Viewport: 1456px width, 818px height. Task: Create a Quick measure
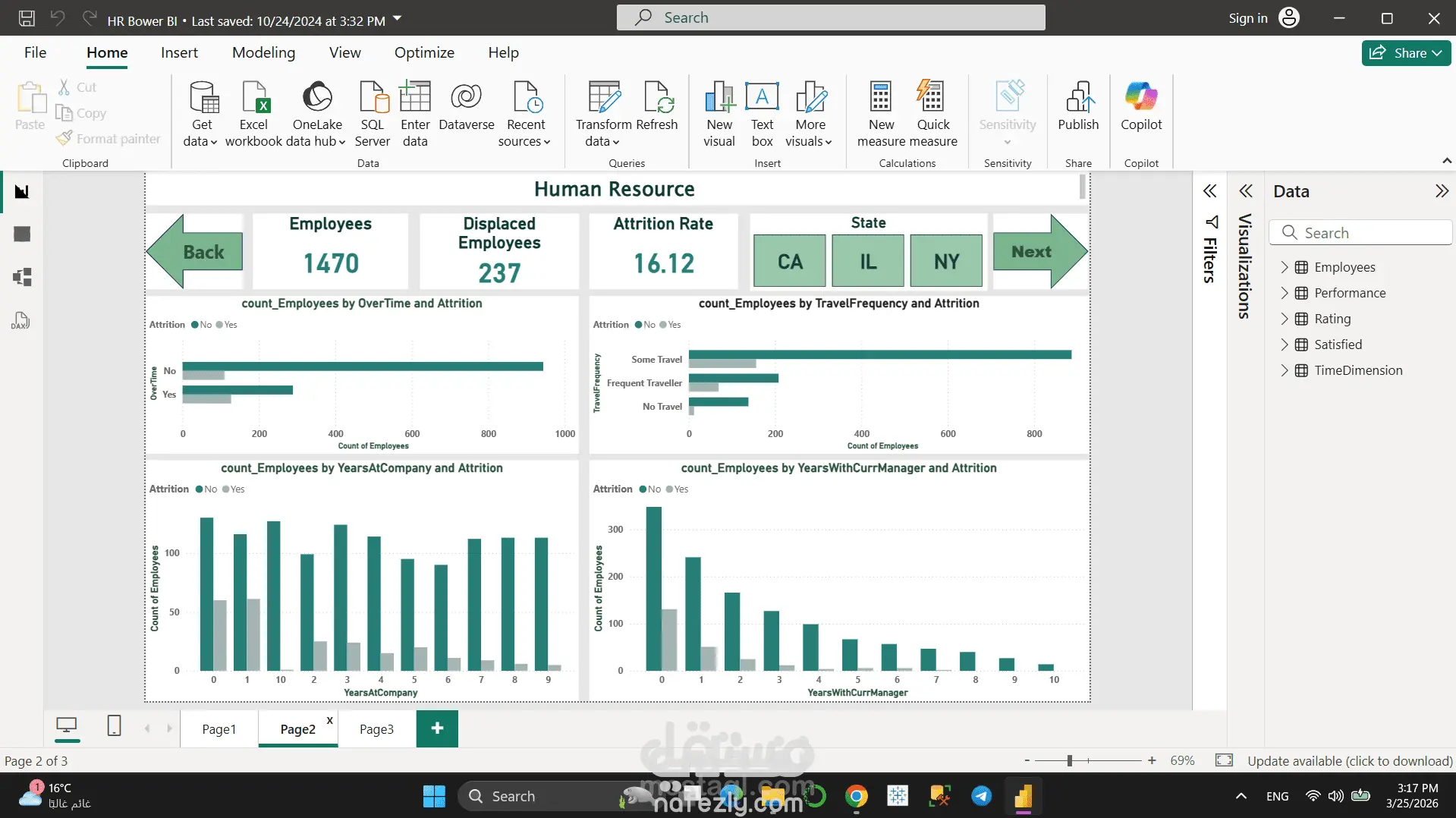pyautogui.click(x=932, y=114)
